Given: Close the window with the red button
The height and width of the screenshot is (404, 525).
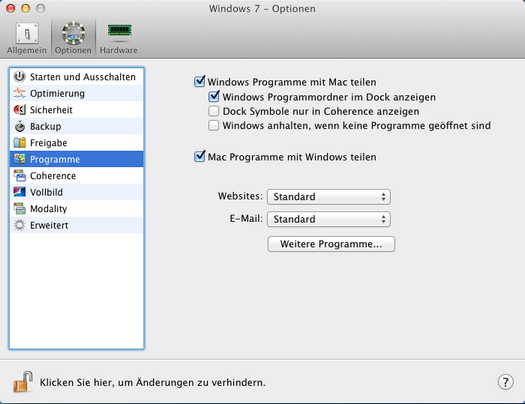Looking at the screenshot, I should [11, 8].
